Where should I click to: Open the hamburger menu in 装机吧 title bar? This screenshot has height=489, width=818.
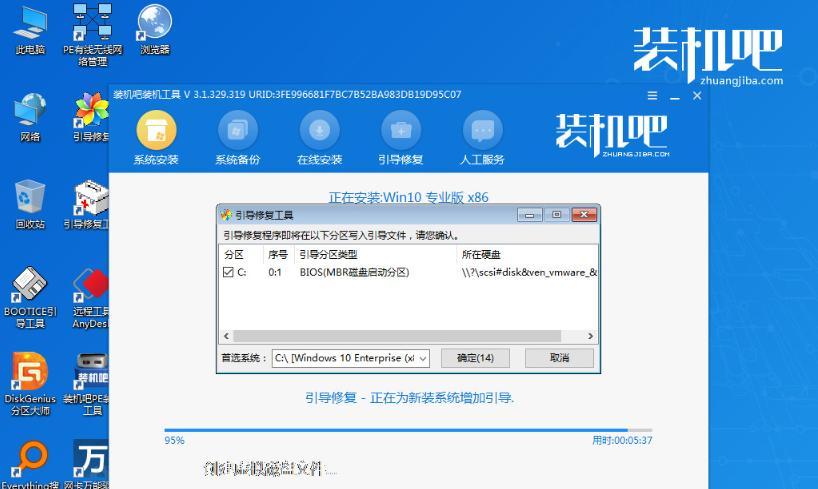click(x=652, y=96)
